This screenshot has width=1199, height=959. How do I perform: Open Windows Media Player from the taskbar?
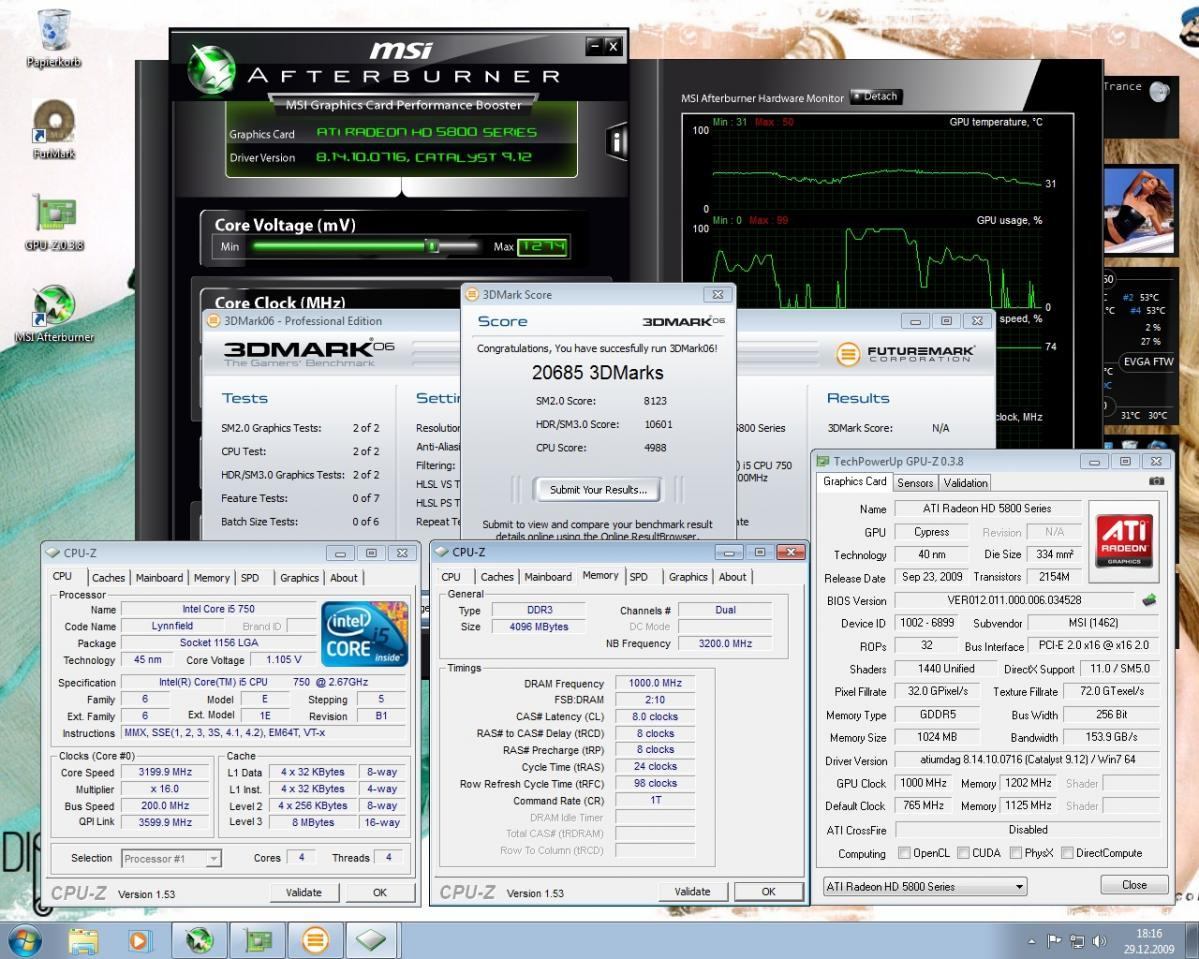click(138, 940)
